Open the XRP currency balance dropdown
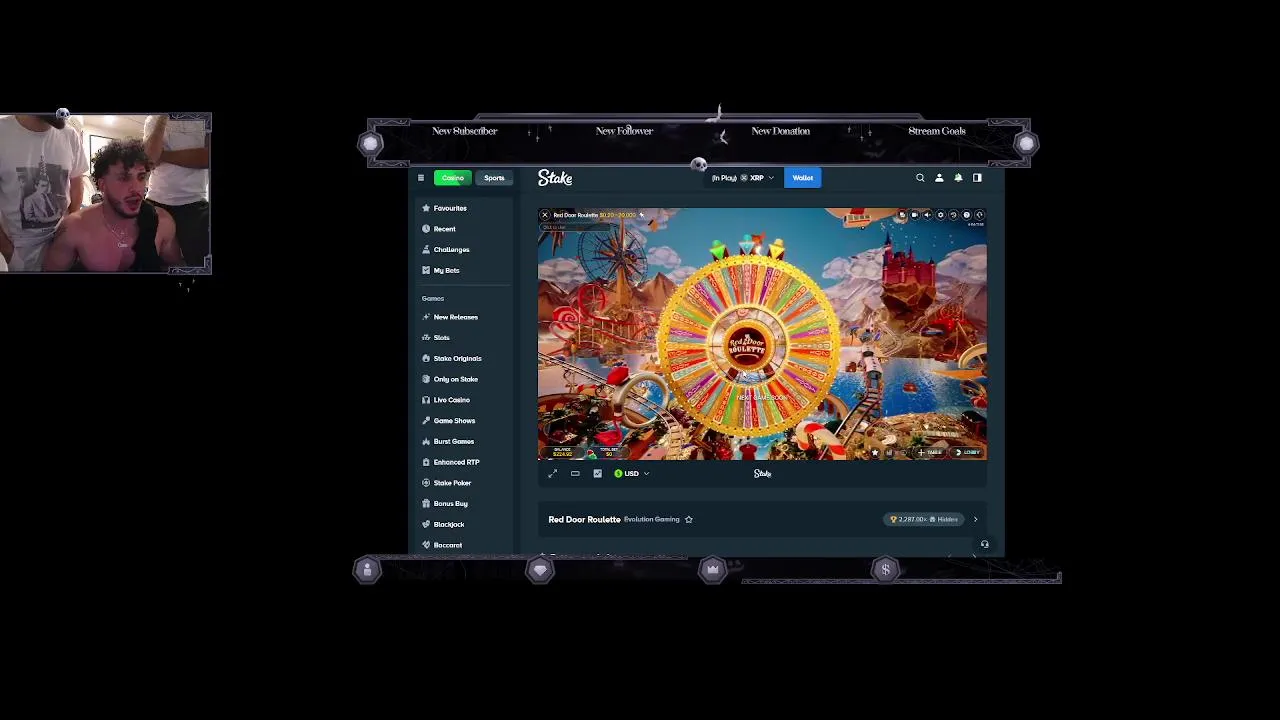 coord(742,178)
